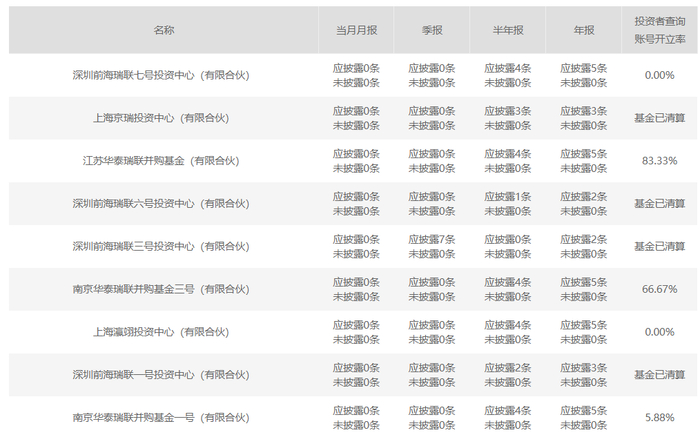Click the 投资者查询账号开立率 column header
This screenshot has height=444, width=700.
(x=659, y=30)
